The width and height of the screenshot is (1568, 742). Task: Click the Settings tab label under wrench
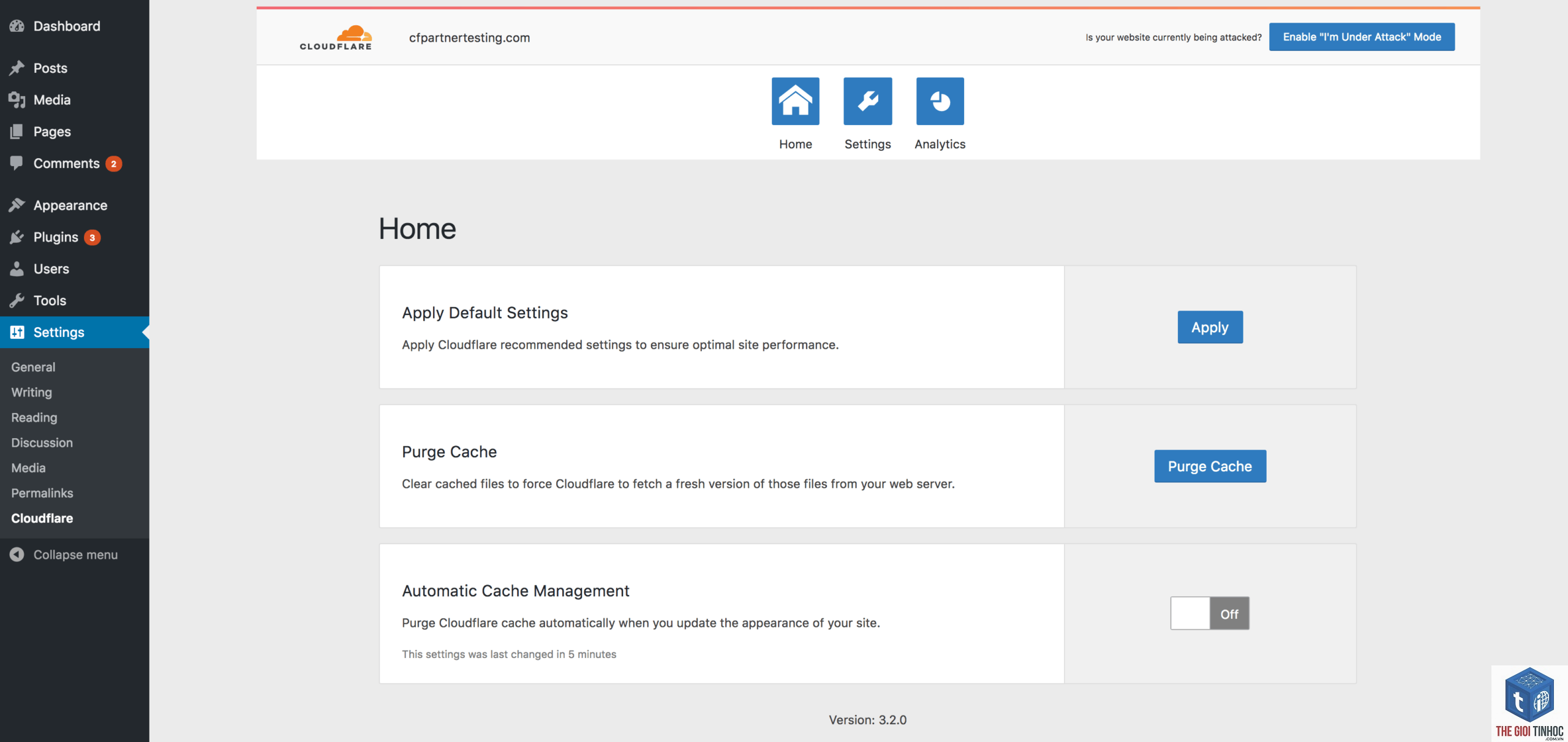click(x=867, y=144)
